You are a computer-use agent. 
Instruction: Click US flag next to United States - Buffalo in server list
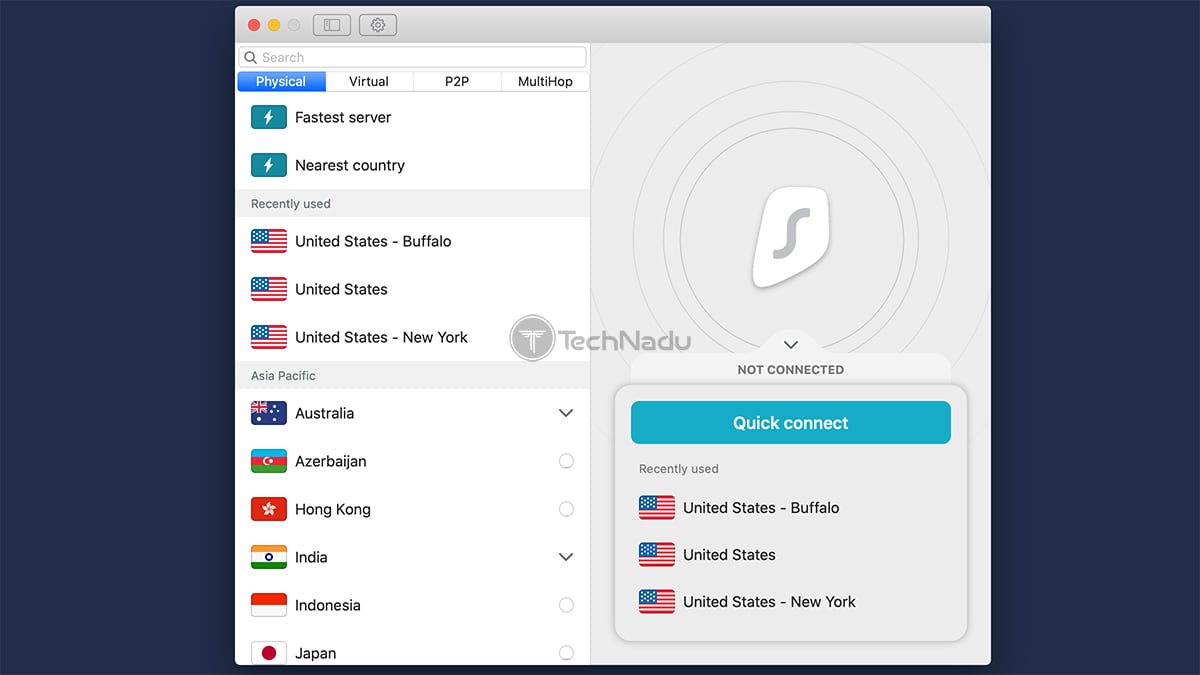click(269, 241)
